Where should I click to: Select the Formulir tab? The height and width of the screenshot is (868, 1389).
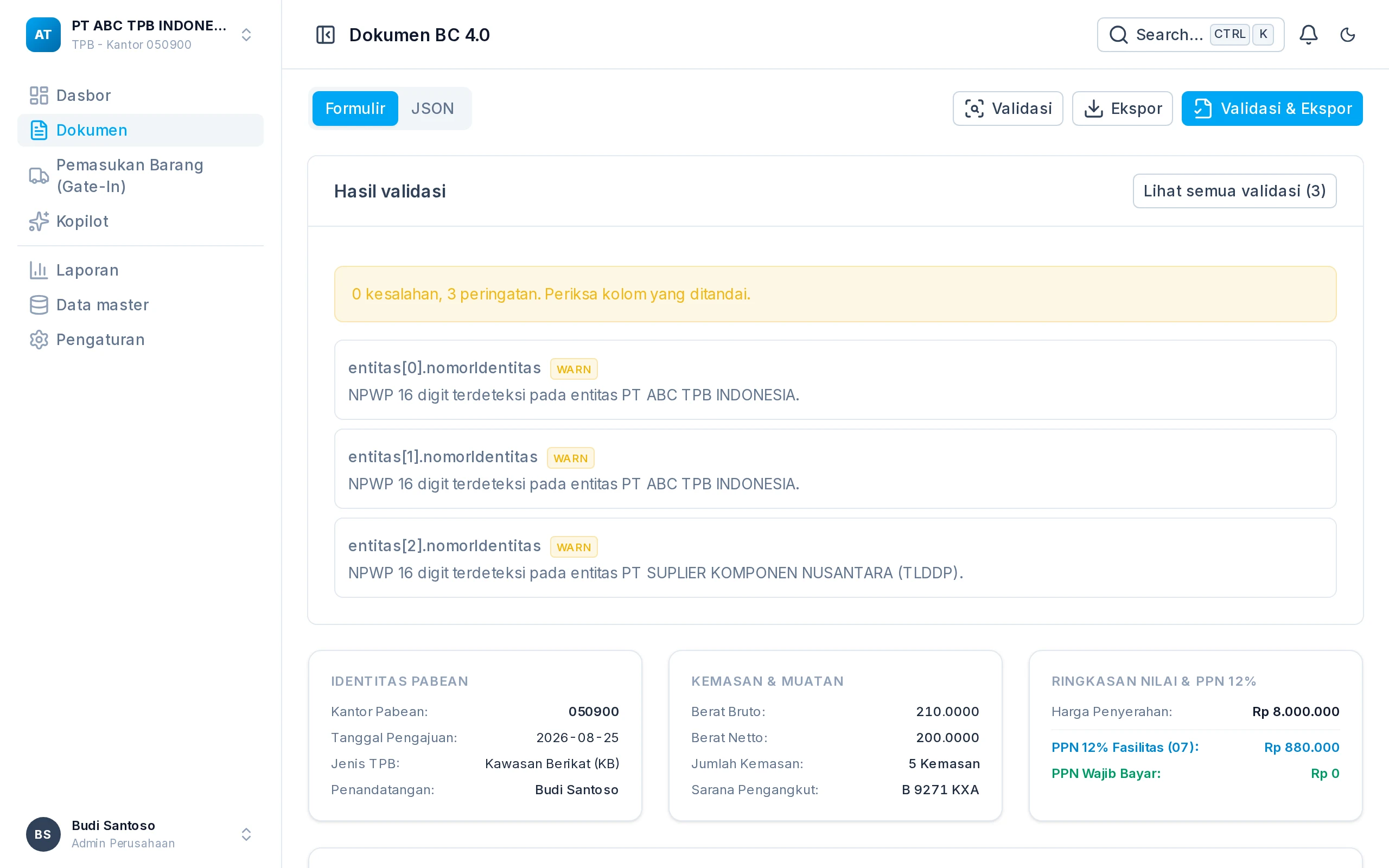pos(355,108)
